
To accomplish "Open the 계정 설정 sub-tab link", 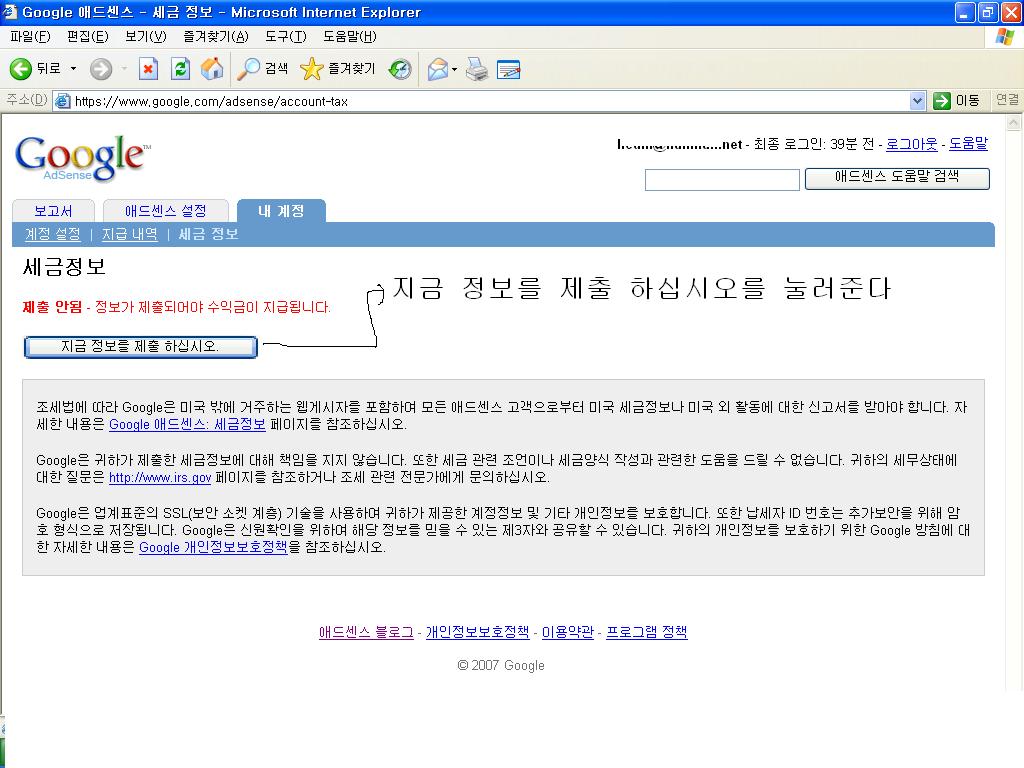I will coord(52,234).
